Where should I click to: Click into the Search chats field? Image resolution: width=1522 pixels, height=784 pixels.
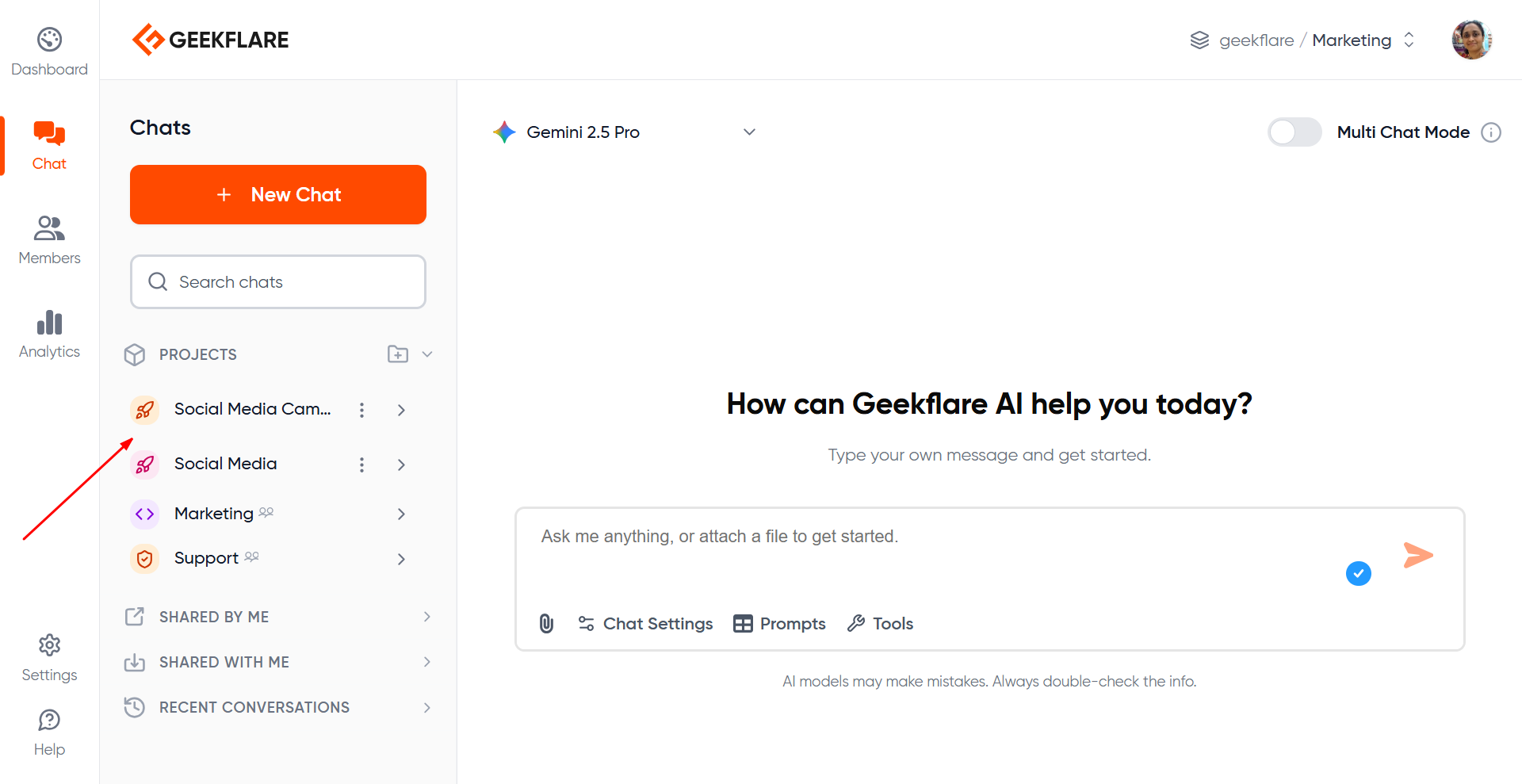(x=278, y=282)
